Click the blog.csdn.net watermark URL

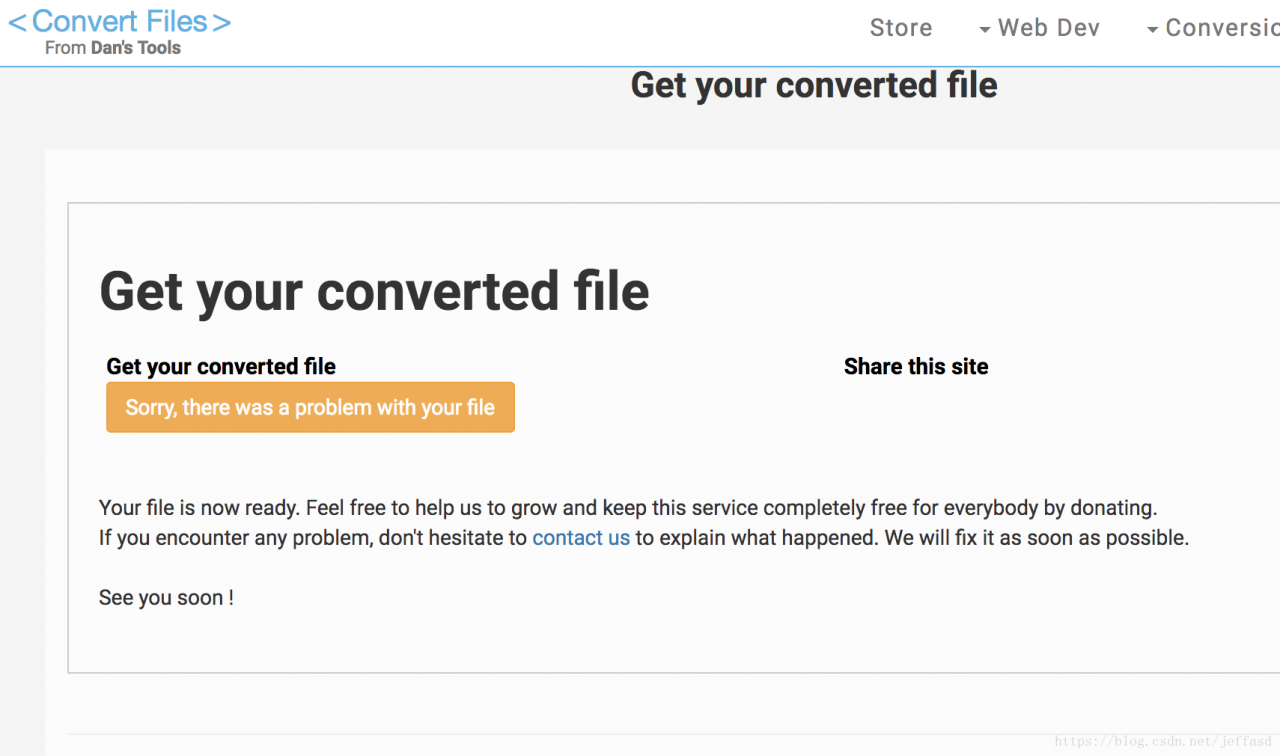pyautogui.click(x=1163, y=742)
